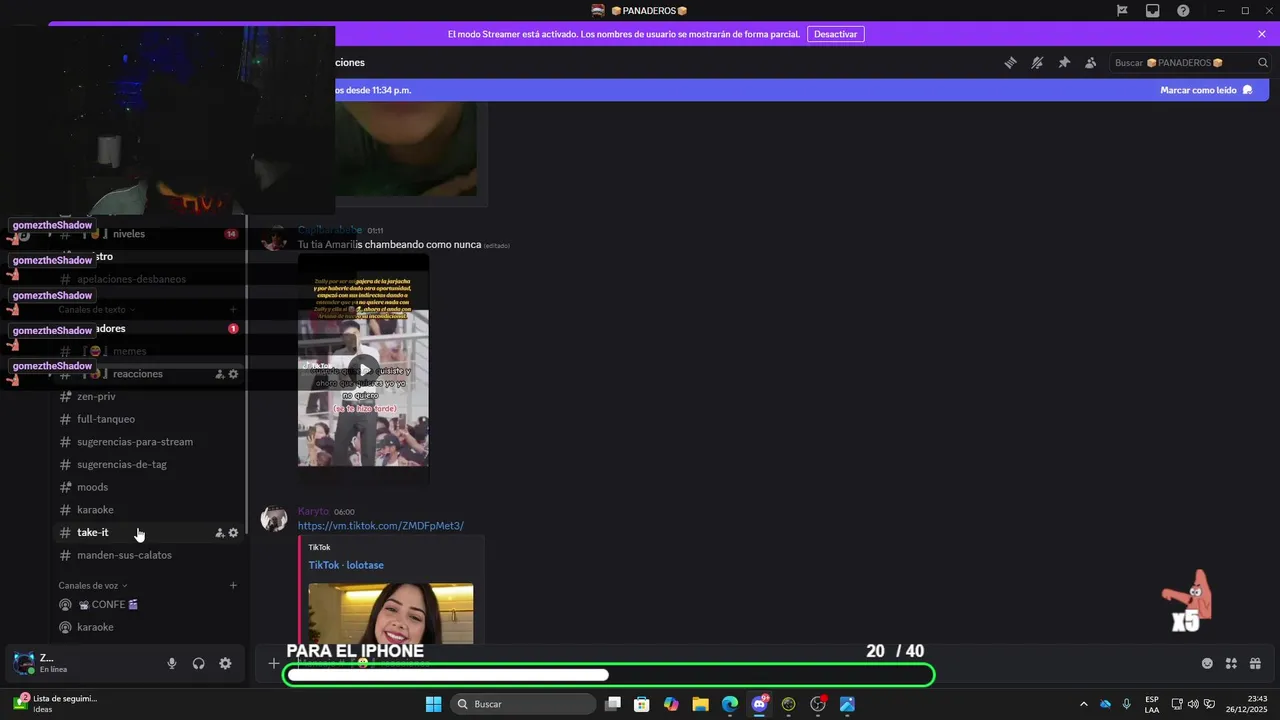This screenshot has height=720, width=1280.
Task: Open Lista de seguimiento widget
Action: (56, 704)
